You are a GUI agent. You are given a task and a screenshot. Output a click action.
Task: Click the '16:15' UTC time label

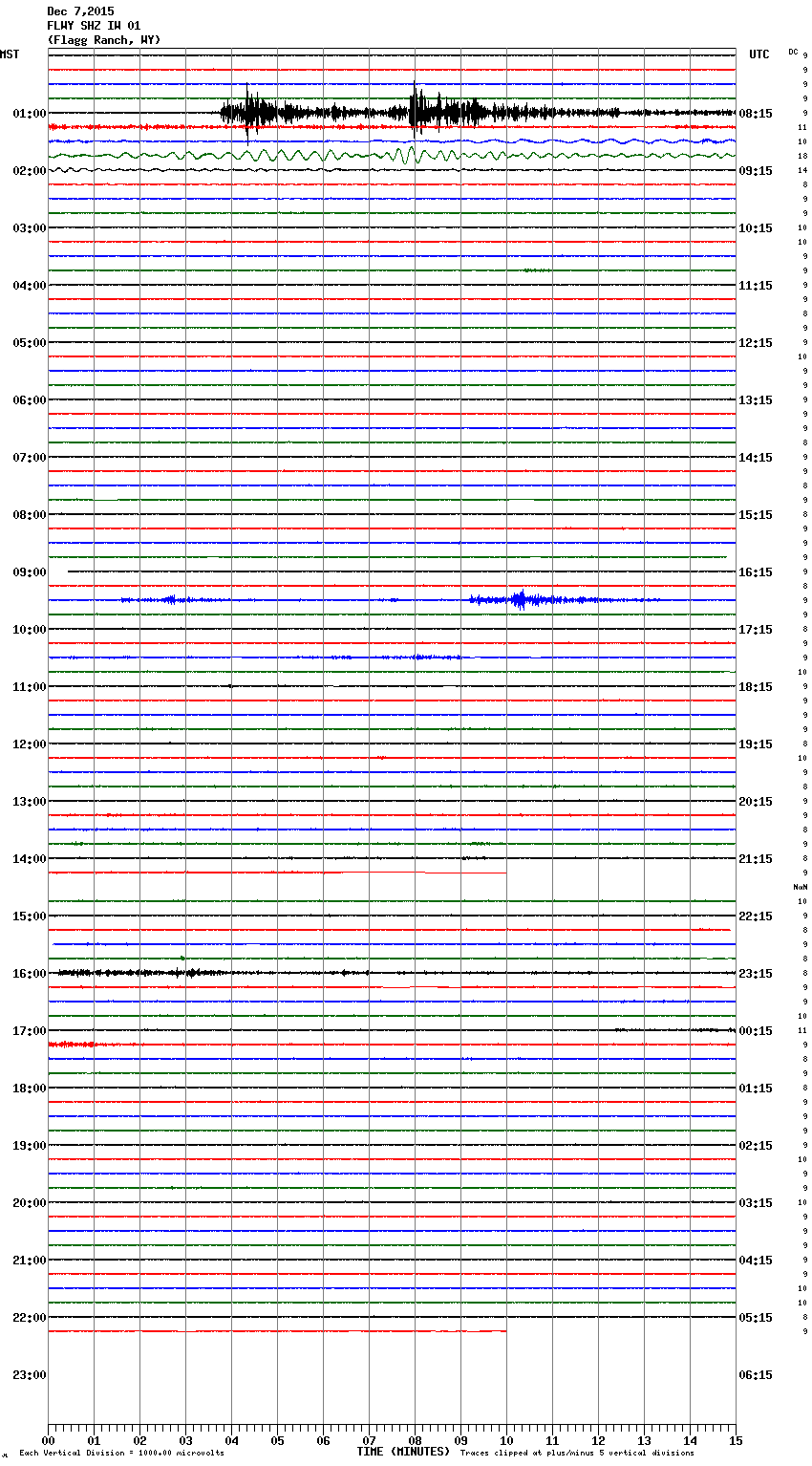[756, 572]
